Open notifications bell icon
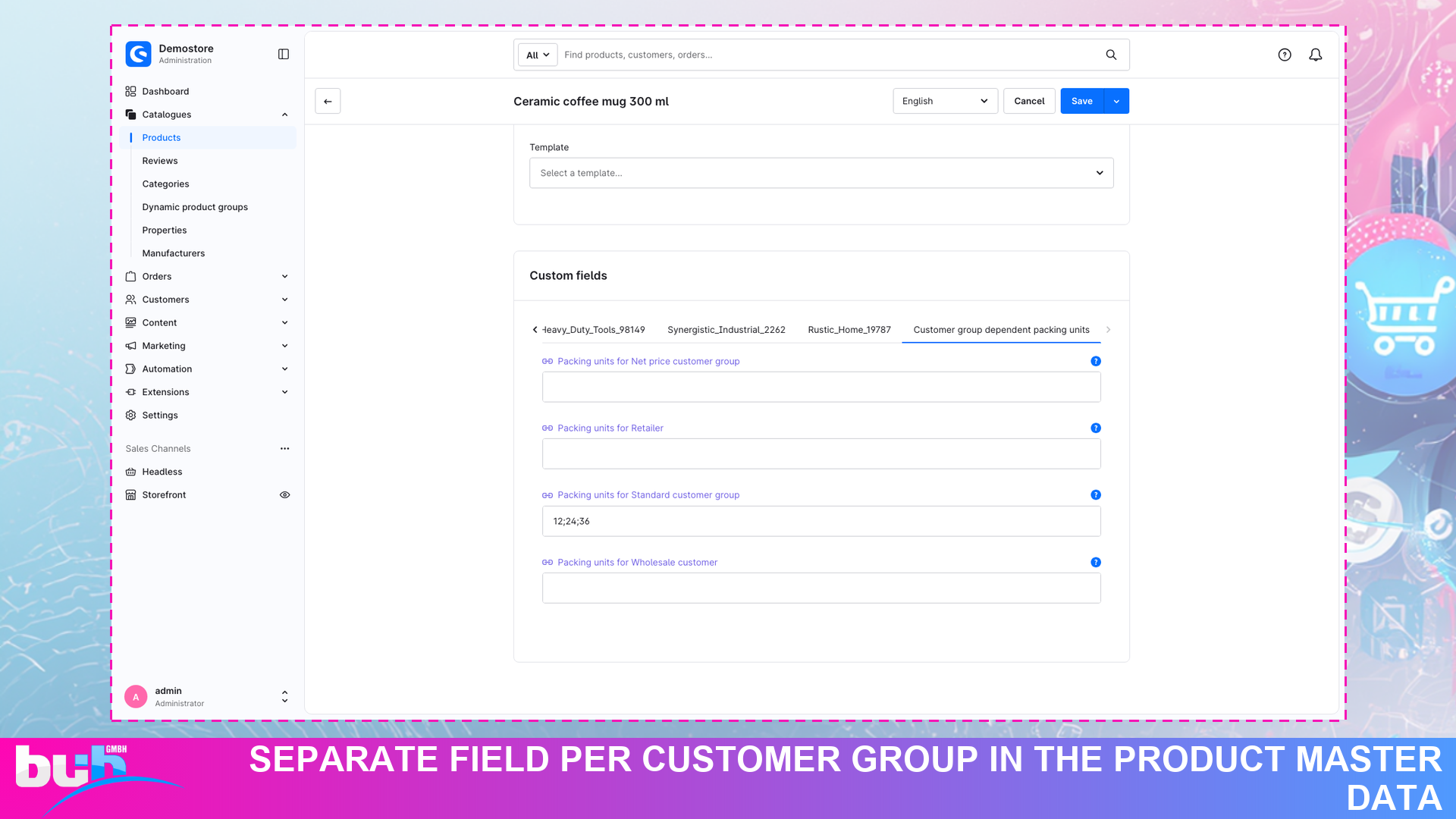The width and height of the screenshot is (1456, 819). pos(1316,55)
